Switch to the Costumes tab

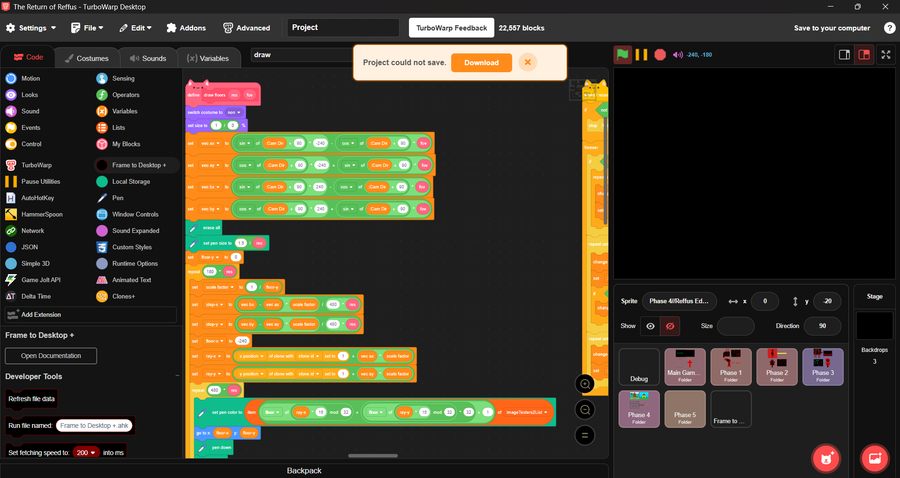click(x=87, y=58)
